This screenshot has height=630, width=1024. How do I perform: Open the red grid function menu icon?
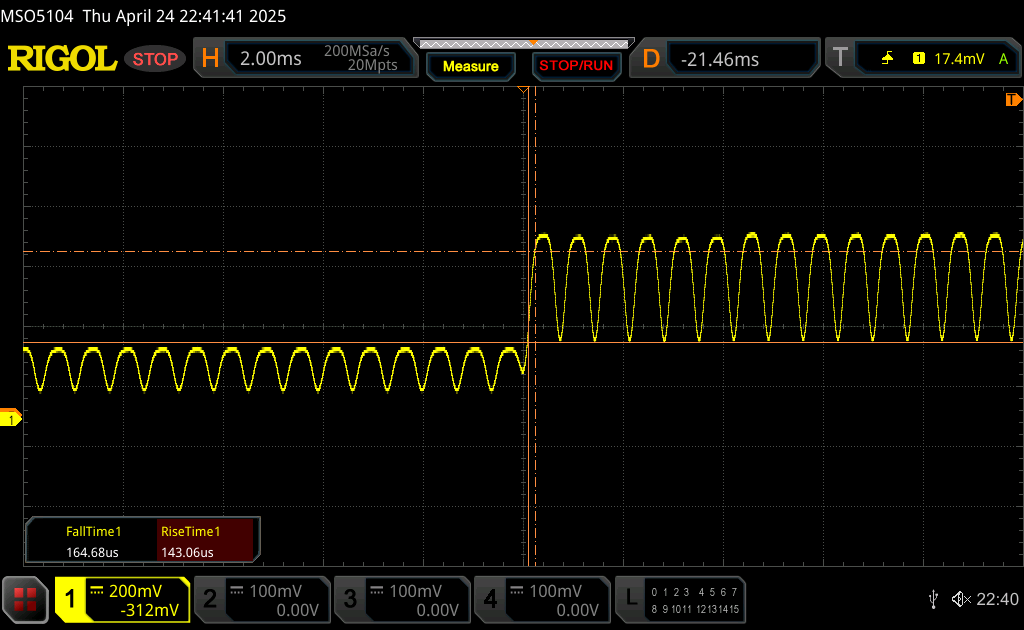25,599
